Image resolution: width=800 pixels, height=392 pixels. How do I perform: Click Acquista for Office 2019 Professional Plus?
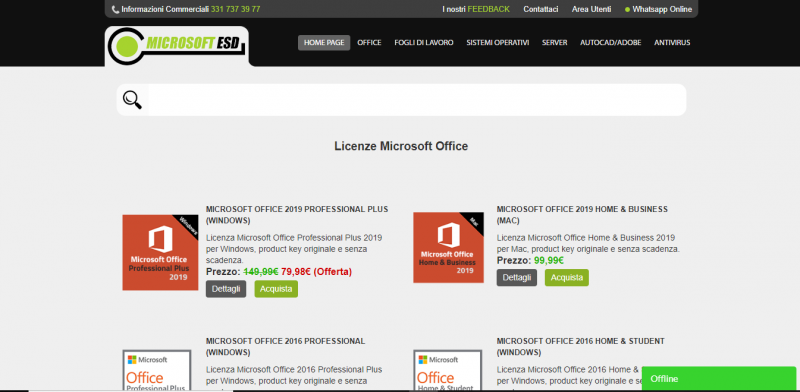click(276, 289)
